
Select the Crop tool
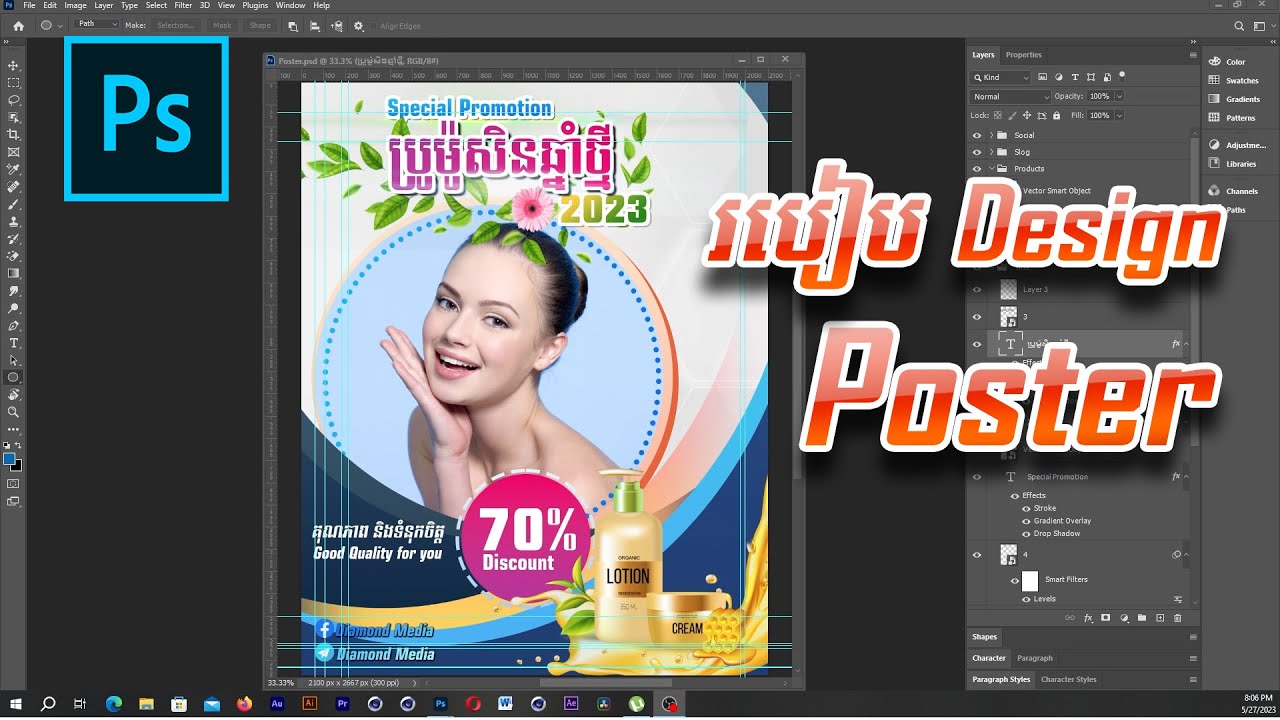tap(14, 134)
